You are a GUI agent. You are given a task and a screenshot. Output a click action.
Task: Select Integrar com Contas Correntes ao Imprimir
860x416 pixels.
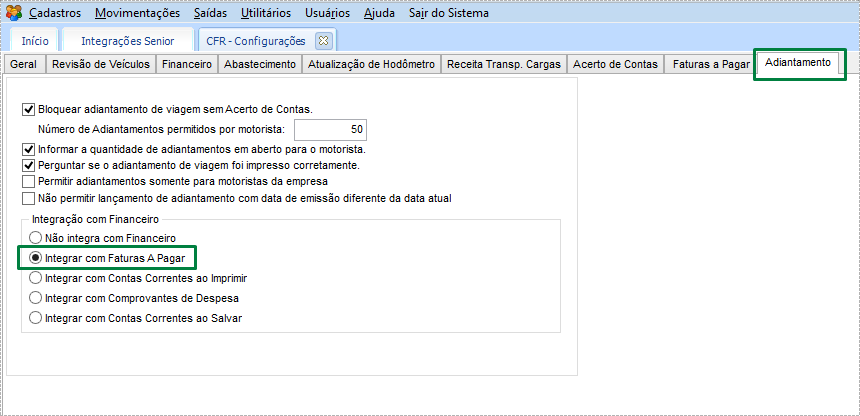pyautogui.click(x=36, y=278)
